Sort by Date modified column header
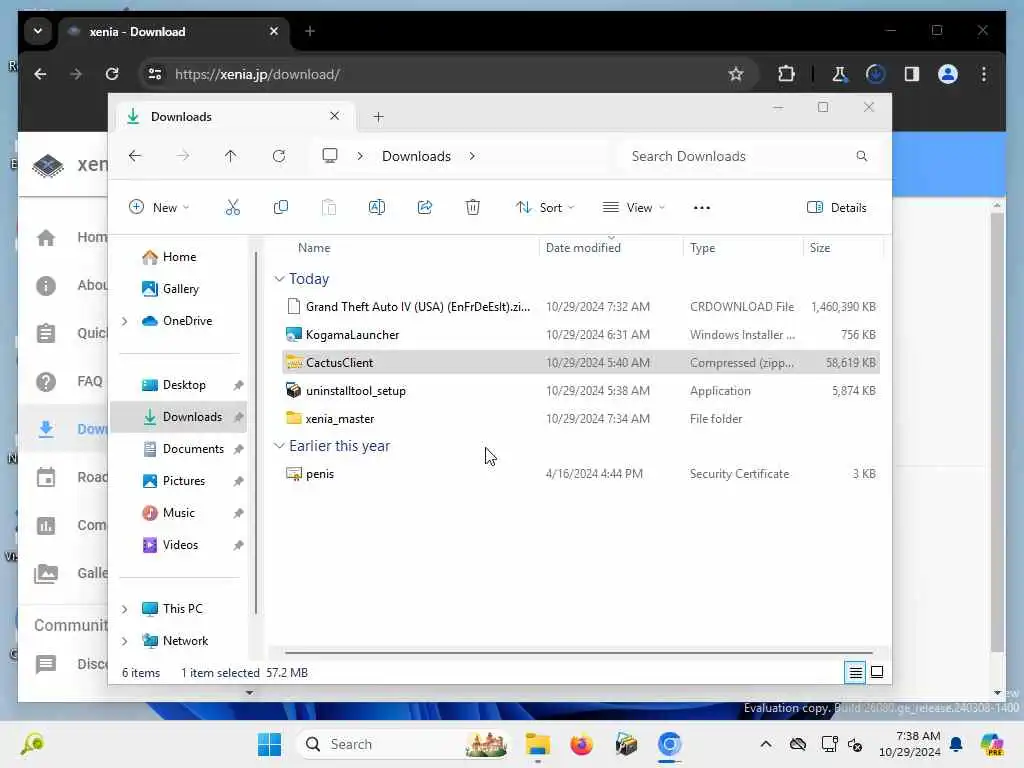Viewport: 1024px width, 768px height. point(583,248)
